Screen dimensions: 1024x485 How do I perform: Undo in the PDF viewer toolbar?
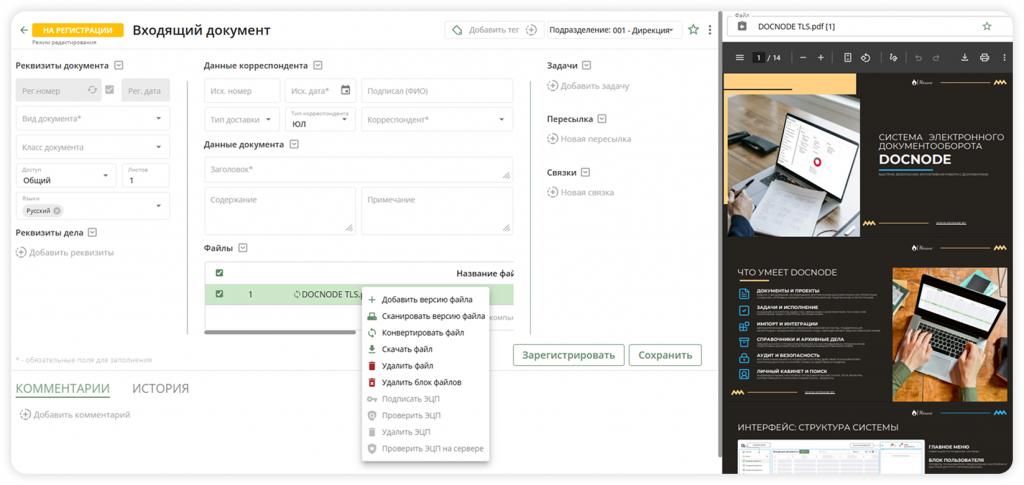919,57
